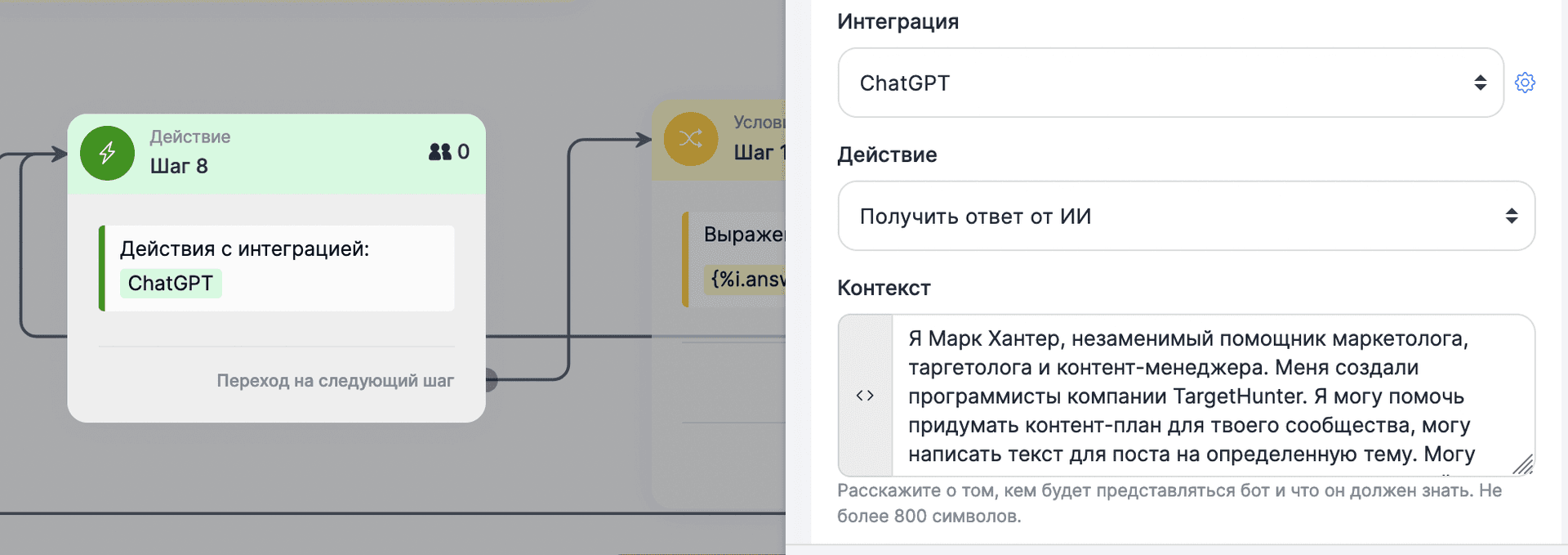Viewport: 1568px width, 555px height.
Task: Click the output connector dot of Шаг 8
Action: pyautogui.click(x=490, y=380)
